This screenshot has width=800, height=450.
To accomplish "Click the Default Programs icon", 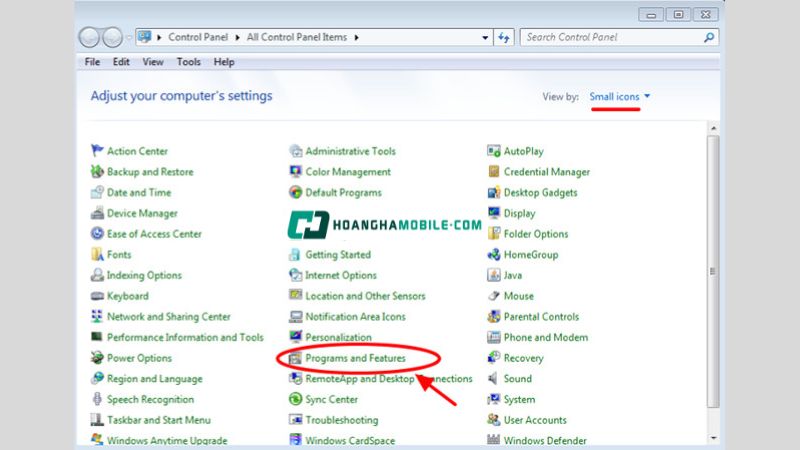I will (x=296, y=192).
